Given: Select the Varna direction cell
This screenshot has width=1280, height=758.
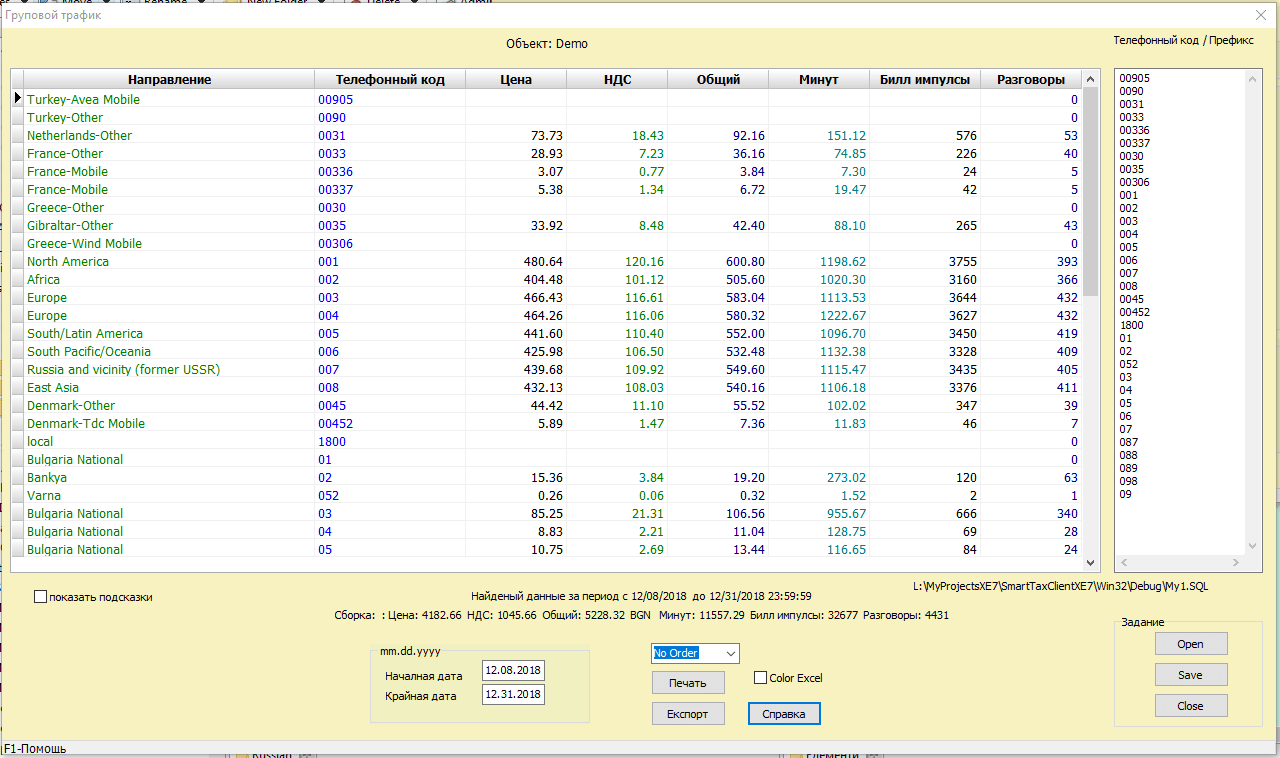Looking at the screenshot, I should pyautogui.click(x=169, y=495).
